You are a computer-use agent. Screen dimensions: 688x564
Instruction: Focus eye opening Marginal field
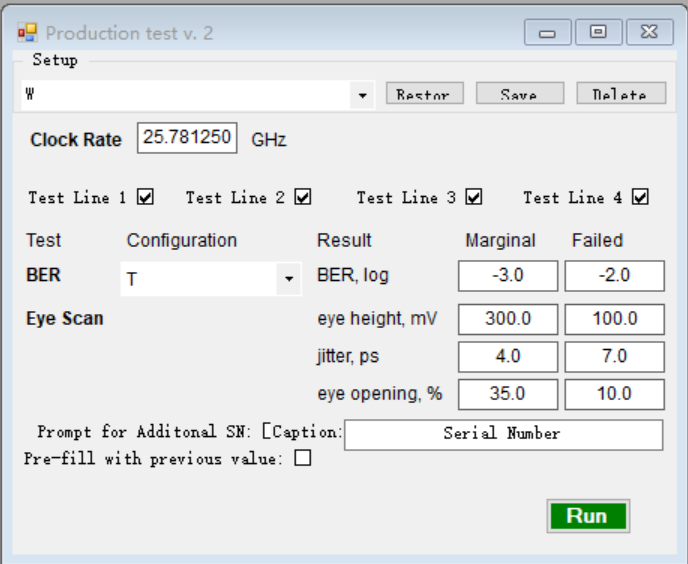[508, 394]
